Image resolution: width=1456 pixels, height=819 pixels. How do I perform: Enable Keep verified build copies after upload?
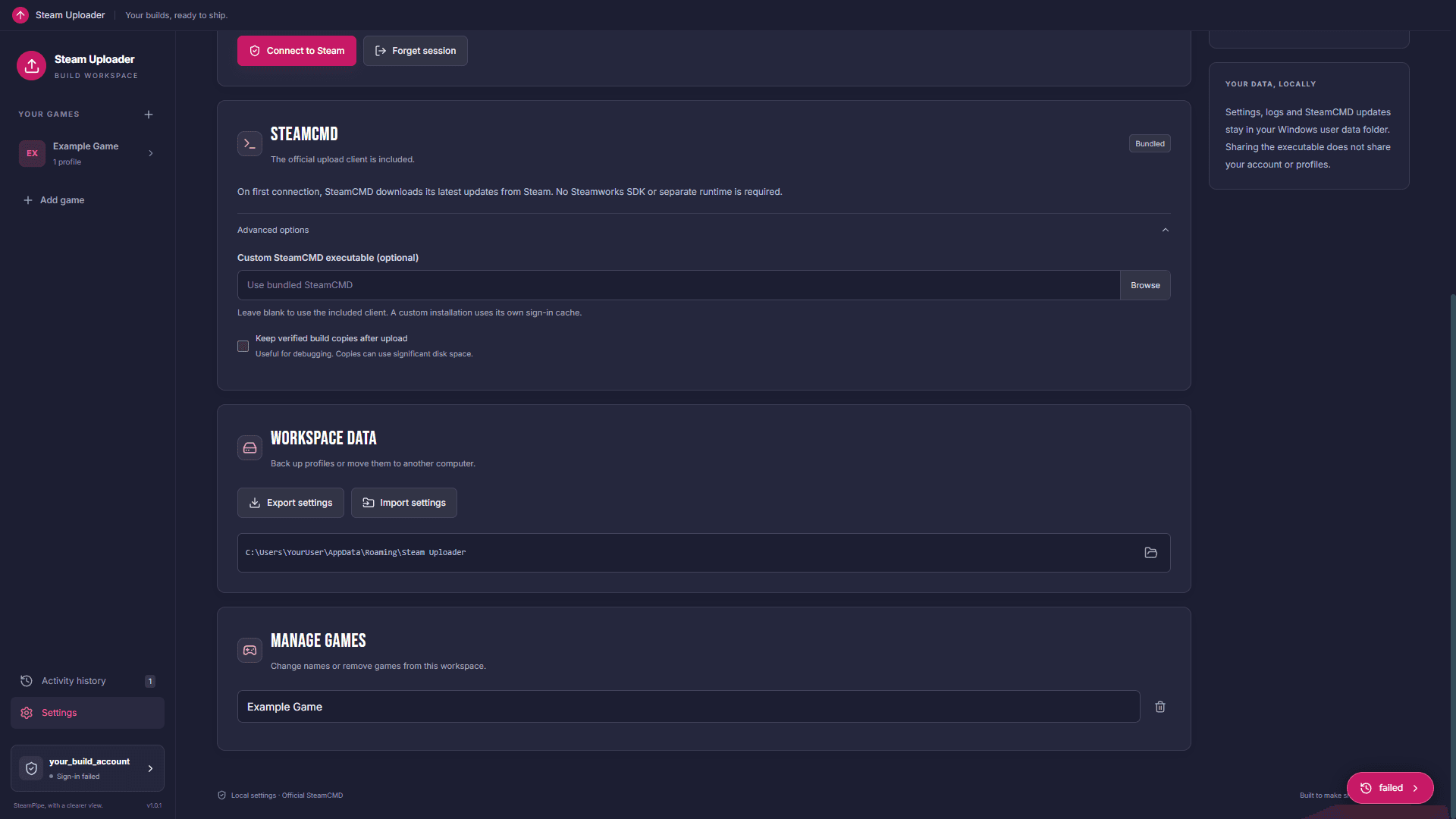(x=243, y=347)
